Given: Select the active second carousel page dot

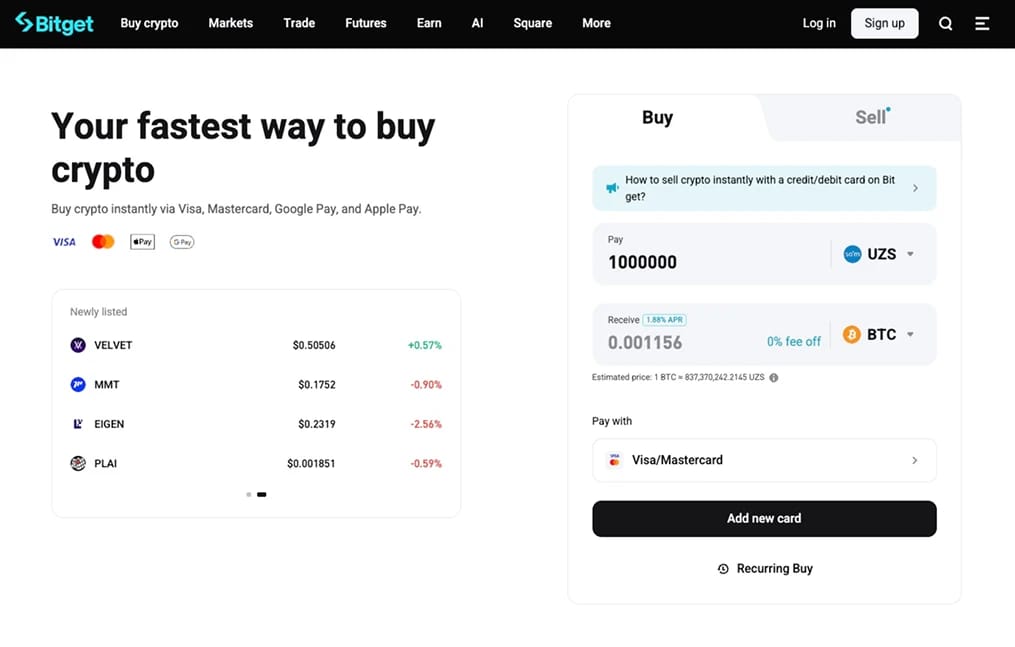Looking at the screenshot, I should tap(262, 494).
